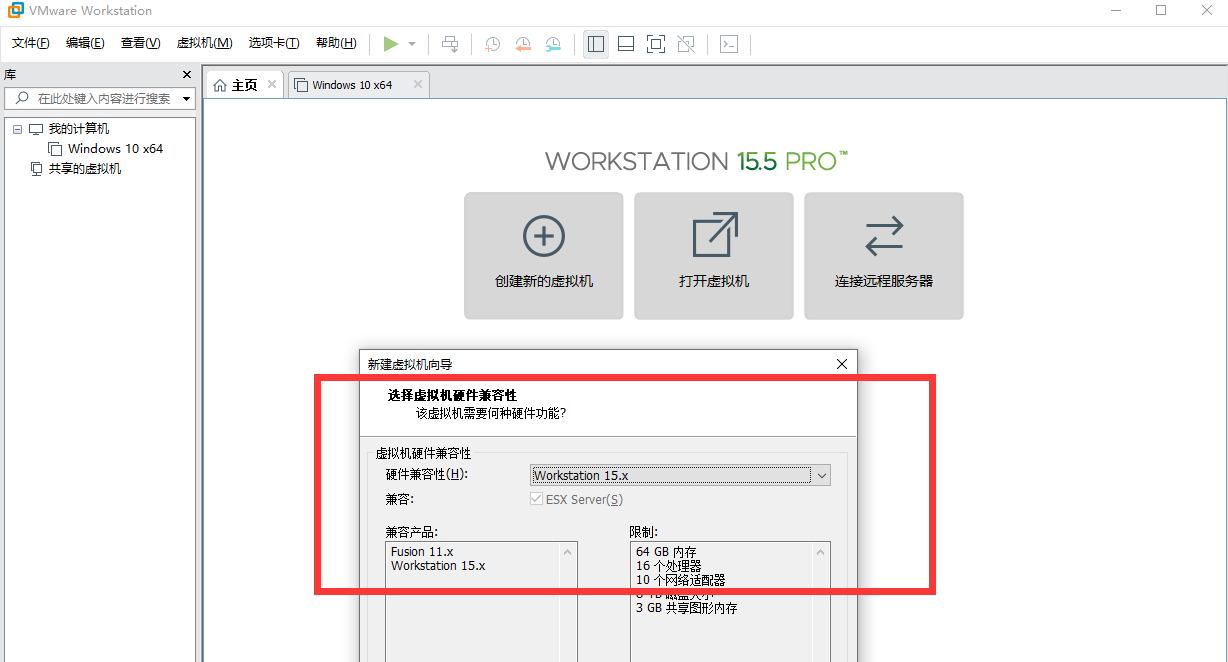Image resolution: width=1228 pixels, height=662 pixels.
Task: Click 16 个处理器 in the limits list
Action: 669,566
